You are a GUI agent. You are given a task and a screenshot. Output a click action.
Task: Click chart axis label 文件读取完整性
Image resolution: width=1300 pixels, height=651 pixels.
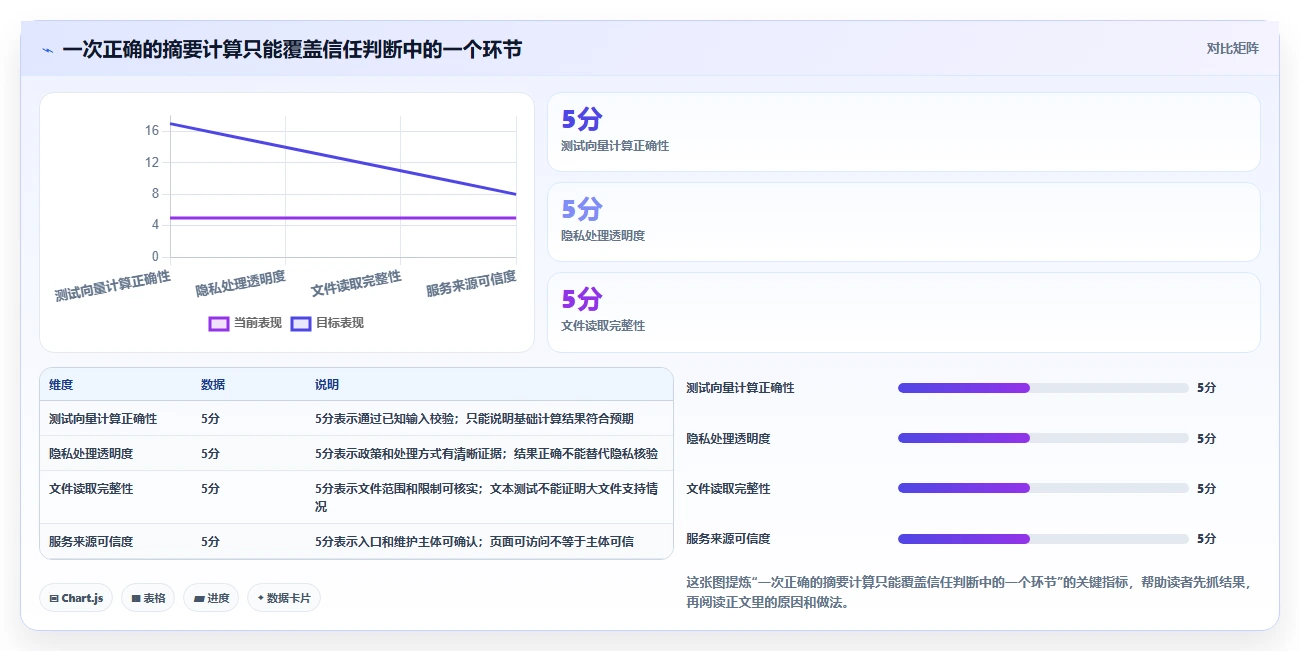(356, 283)
